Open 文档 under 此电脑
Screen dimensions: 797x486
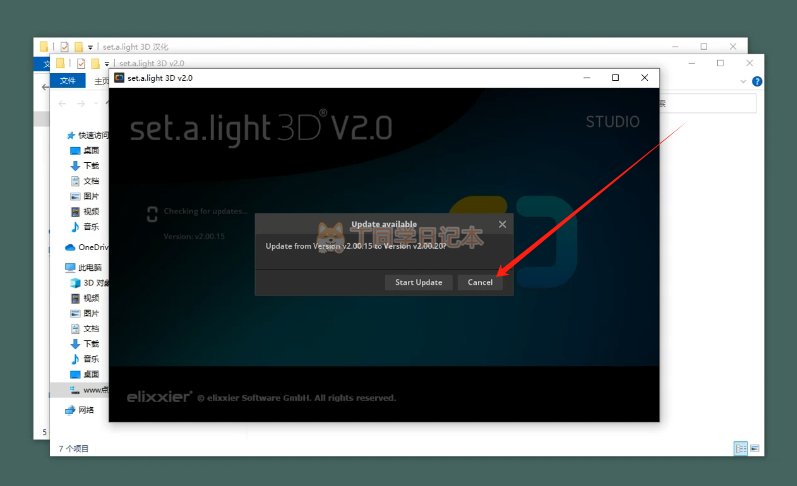pos(84,328)
